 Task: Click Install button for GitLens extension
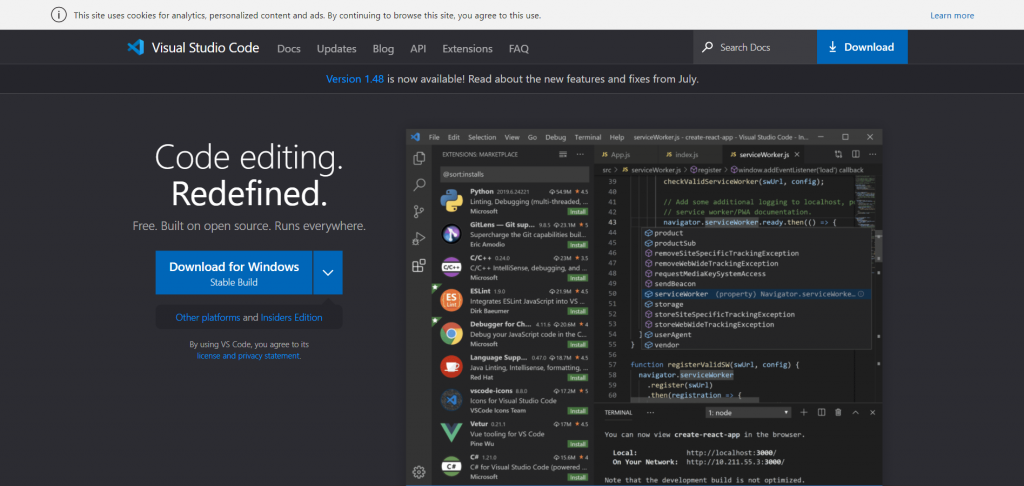(577, 244)
